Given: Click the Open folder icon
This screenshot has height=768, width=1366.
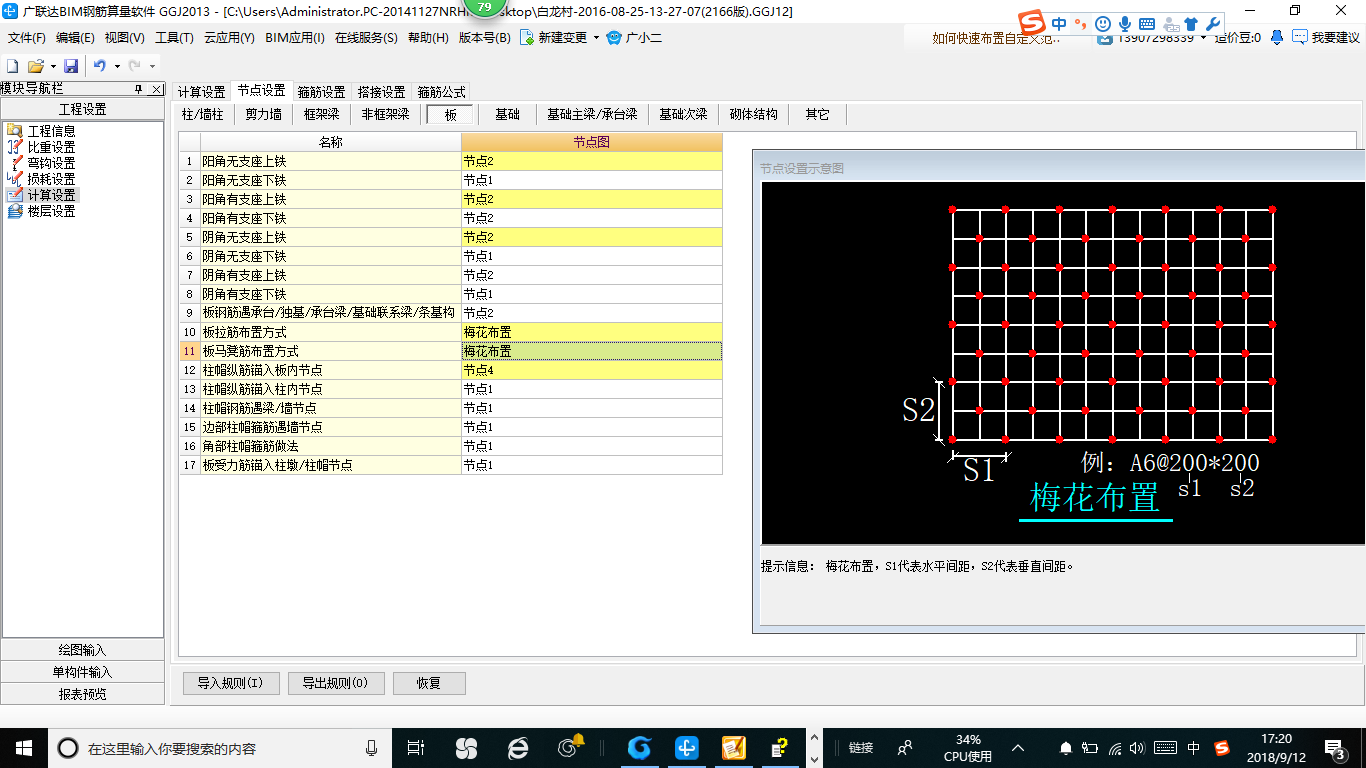Looking at the screenshot, I should (35, 66).
